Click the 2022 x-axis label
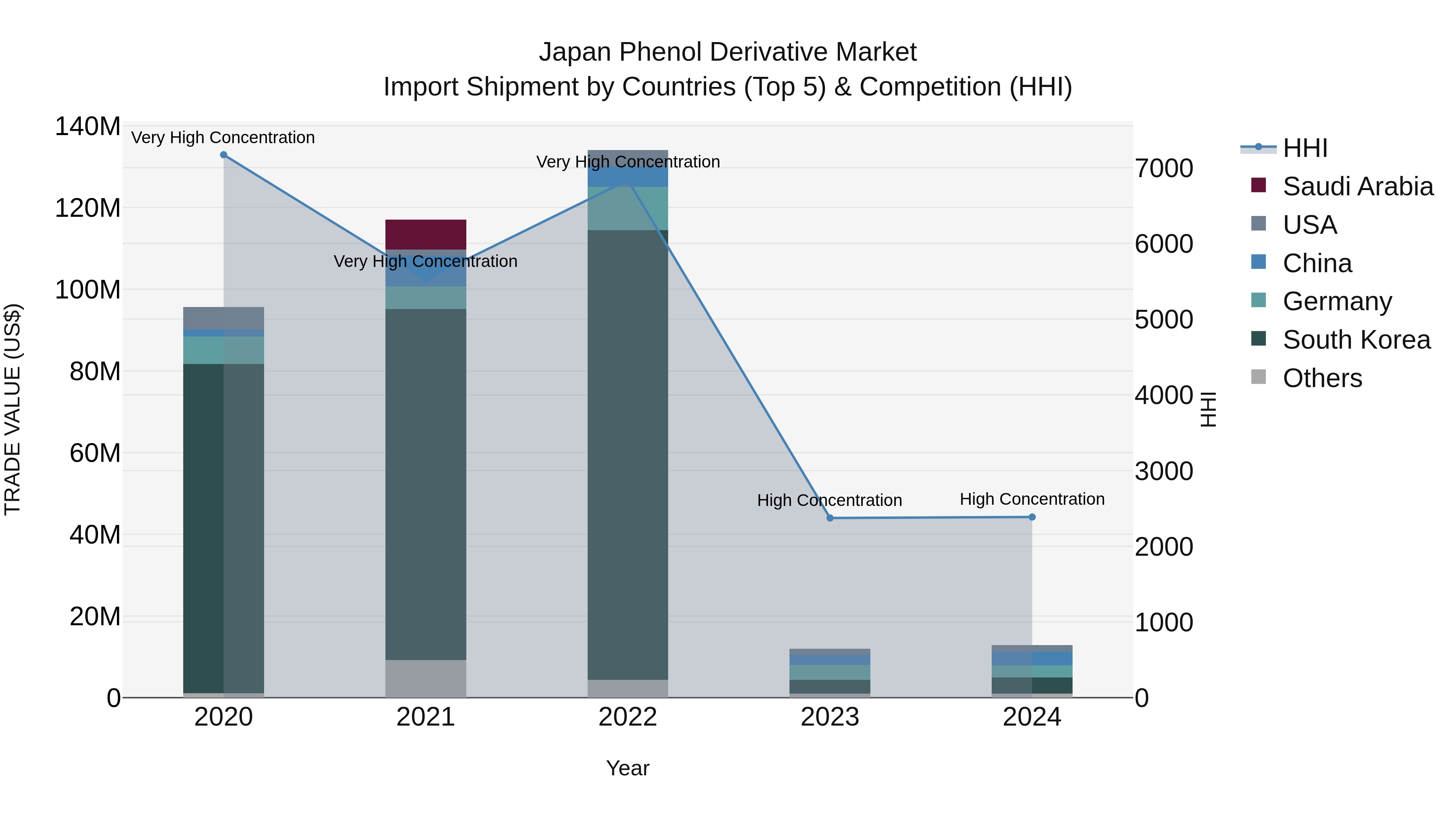The image size is (1456, 819). click(x=628, y=717)
